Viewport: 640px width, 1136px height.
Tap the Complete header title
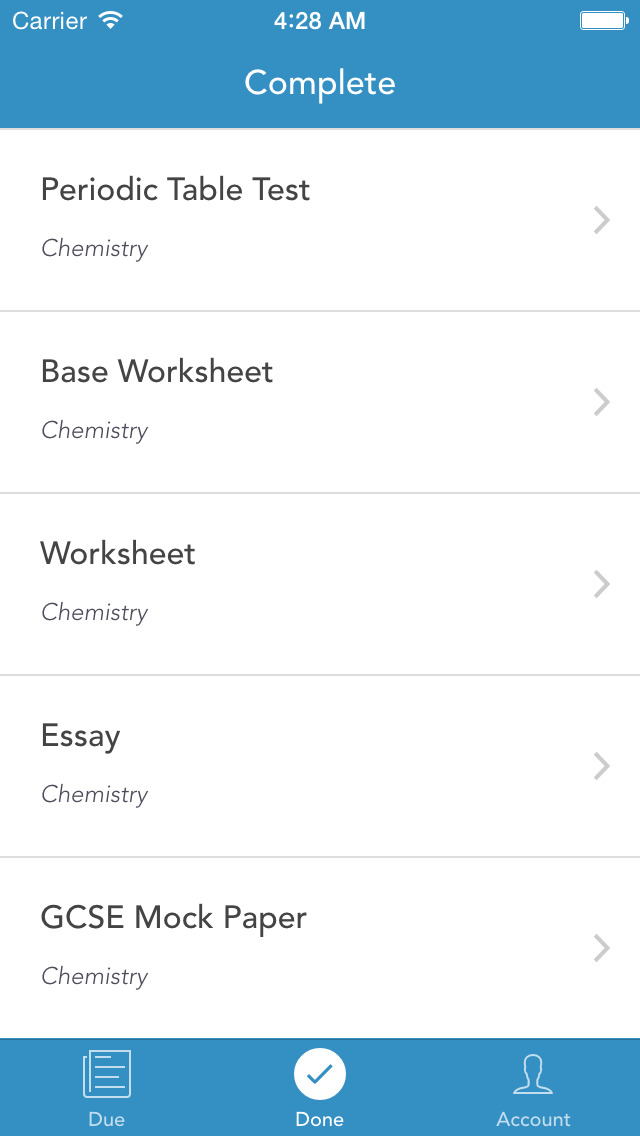[x=320, y=83]
